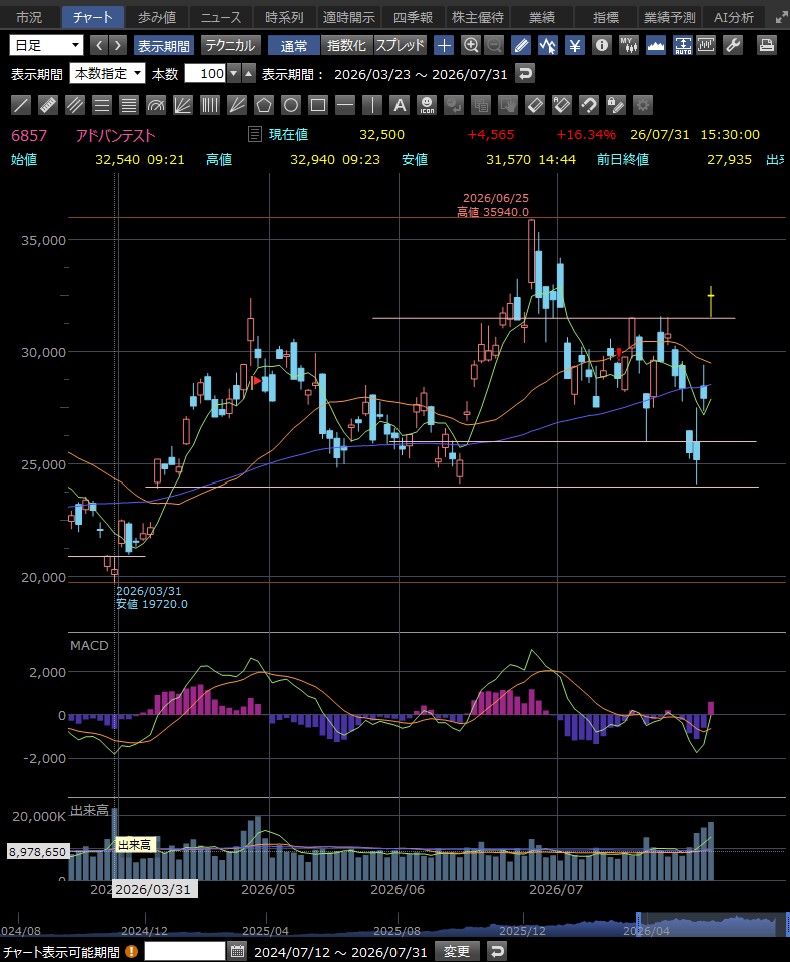
Task: Click the date range input field at bottom
Action: (x=185, y=952)
